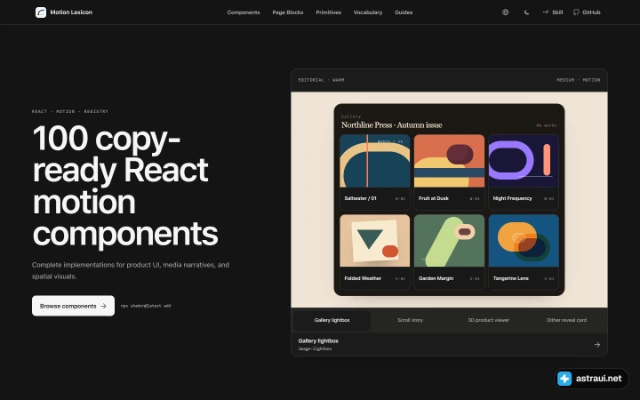The image size is (640, 400).
Task: Open the Vocabulary nav link
Action: coord(368,12)
